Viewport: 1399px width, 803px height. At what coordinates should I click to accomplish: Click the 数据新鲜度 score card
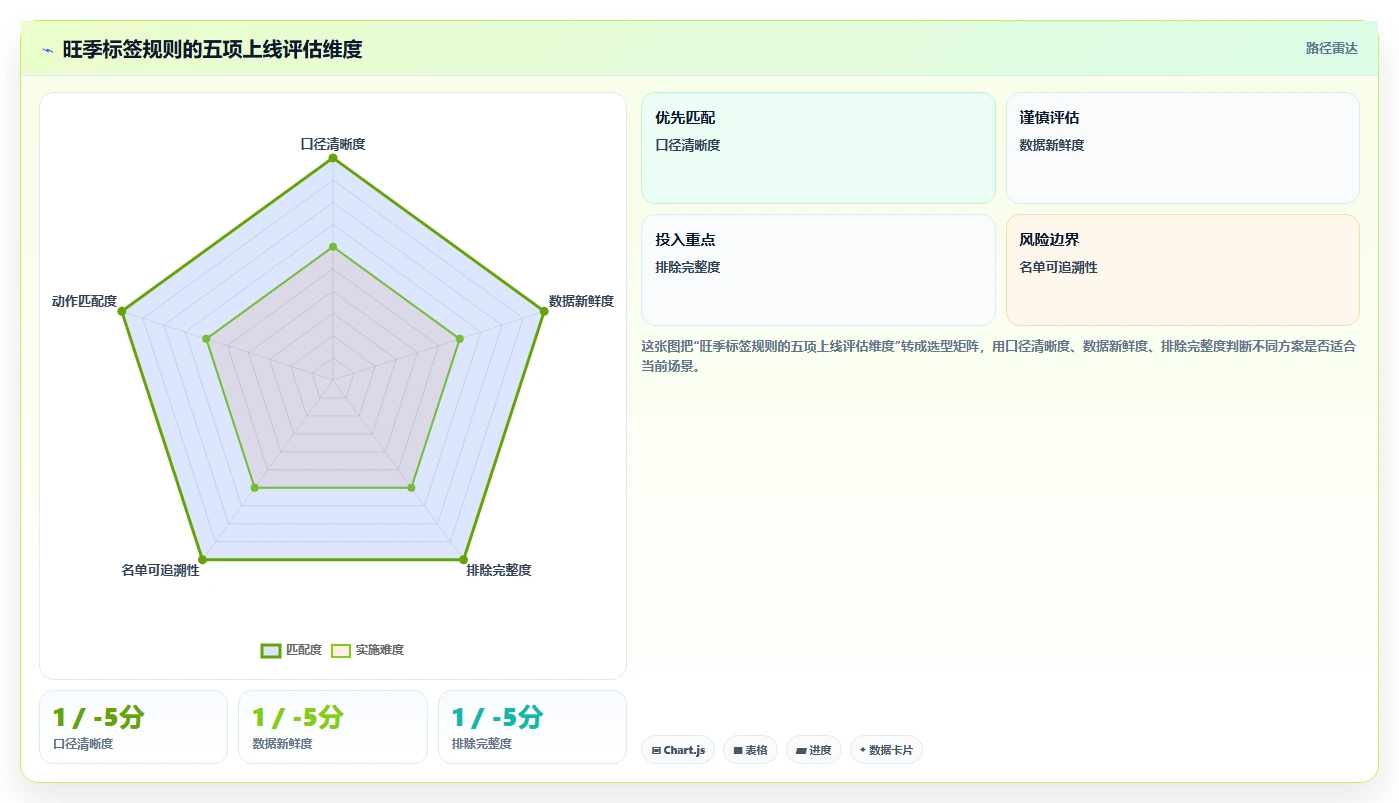[333, 727]
